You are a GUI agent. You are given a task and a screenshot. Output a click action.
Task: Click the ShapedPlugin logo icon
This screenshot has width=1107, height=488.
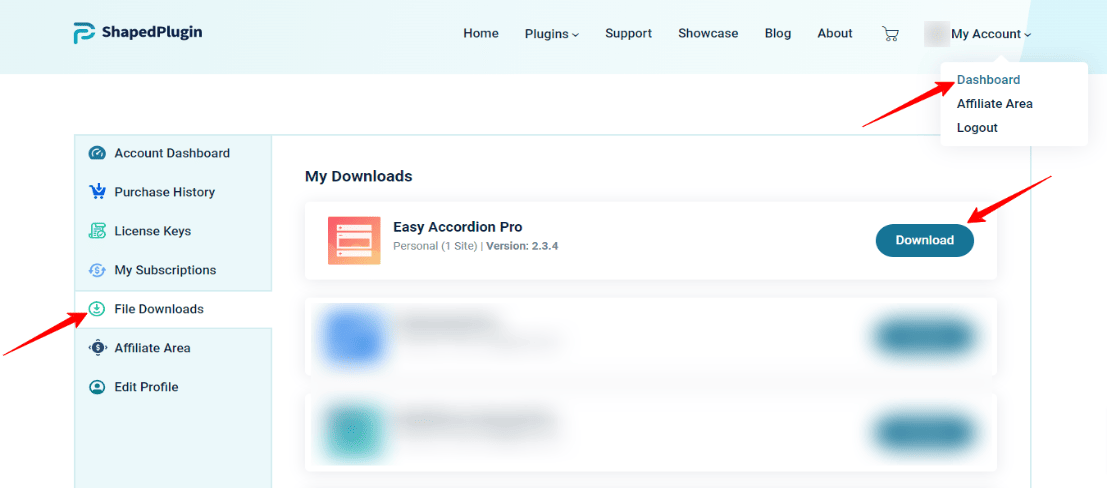(x=84, y=33)
